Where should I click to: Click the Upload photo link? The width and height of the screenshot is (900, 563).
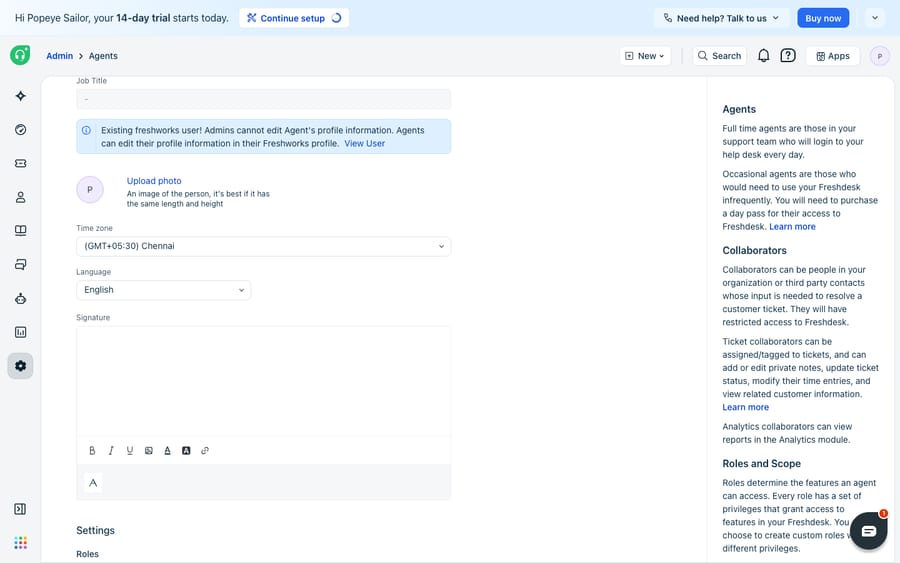pyautogui.click(x=154, y=181)
